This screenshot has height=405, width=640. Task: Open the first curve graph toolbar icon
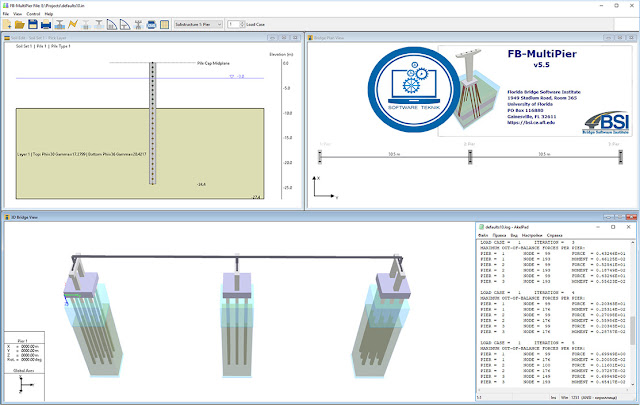pos(112,24)
